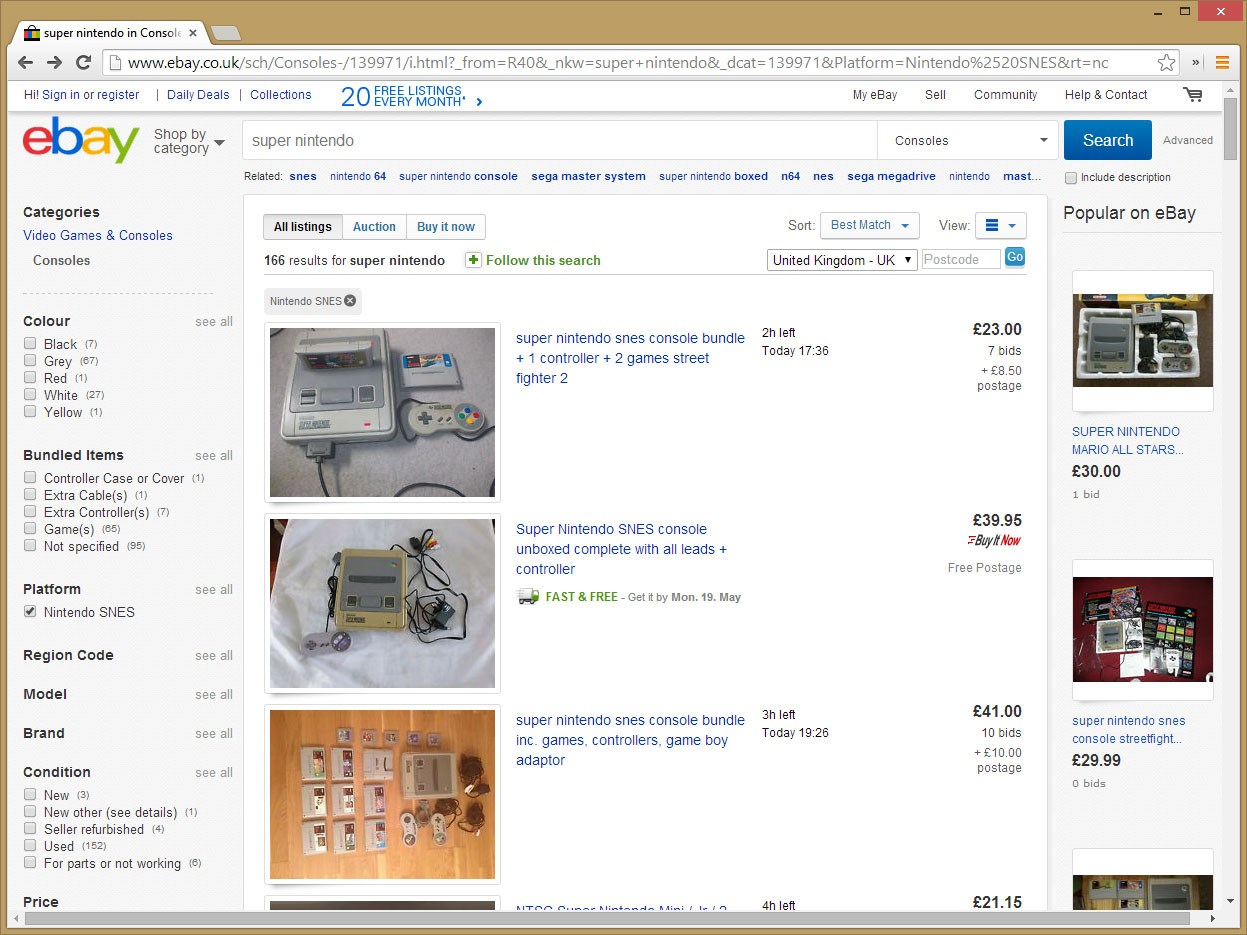Screen dimensions: 1247x935
Task: Click the search text field
Action: pyautogui.click(x=560, y=141)
